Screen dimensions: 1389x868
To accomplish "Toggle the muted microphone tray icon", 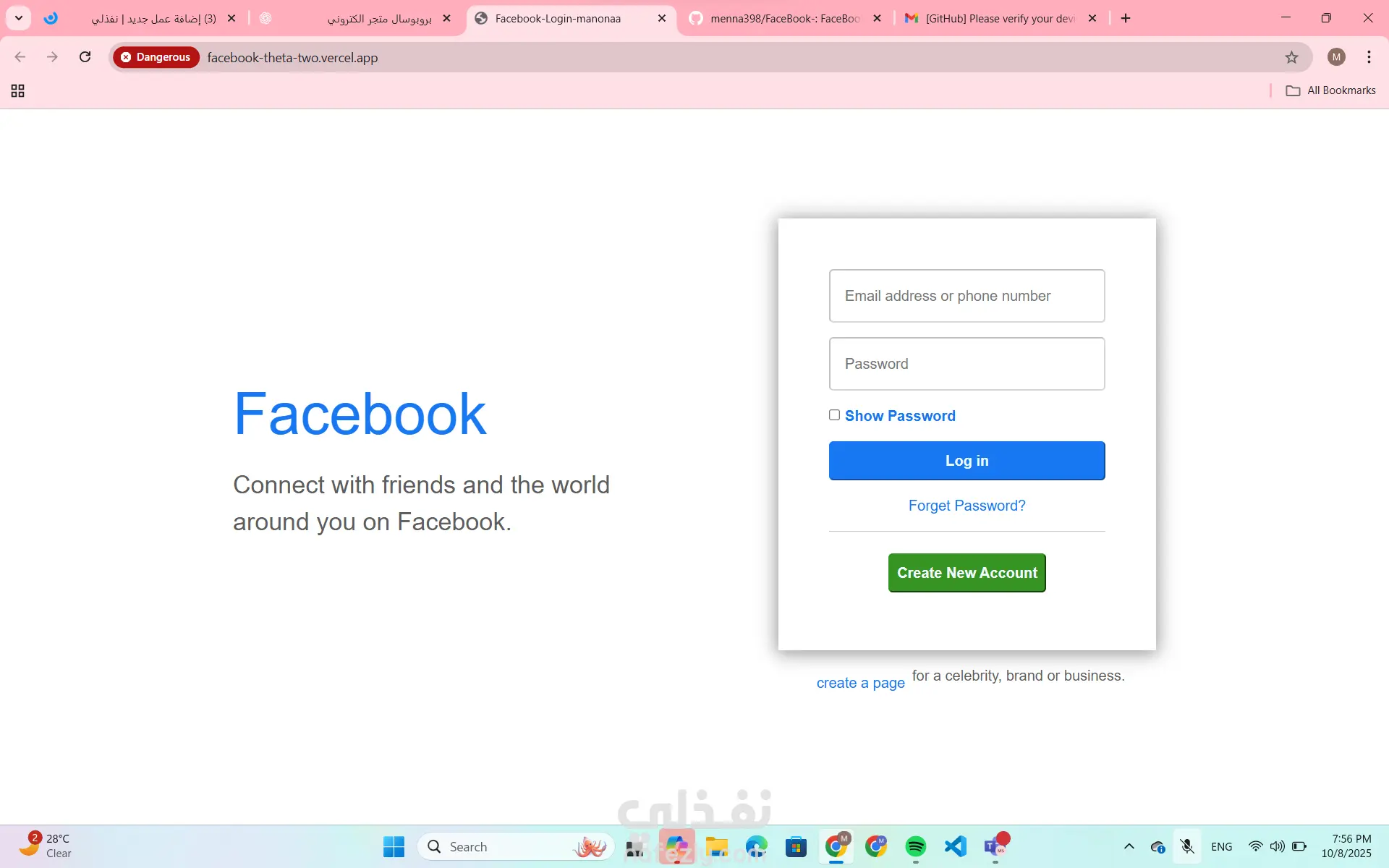I will [1186, 846].
